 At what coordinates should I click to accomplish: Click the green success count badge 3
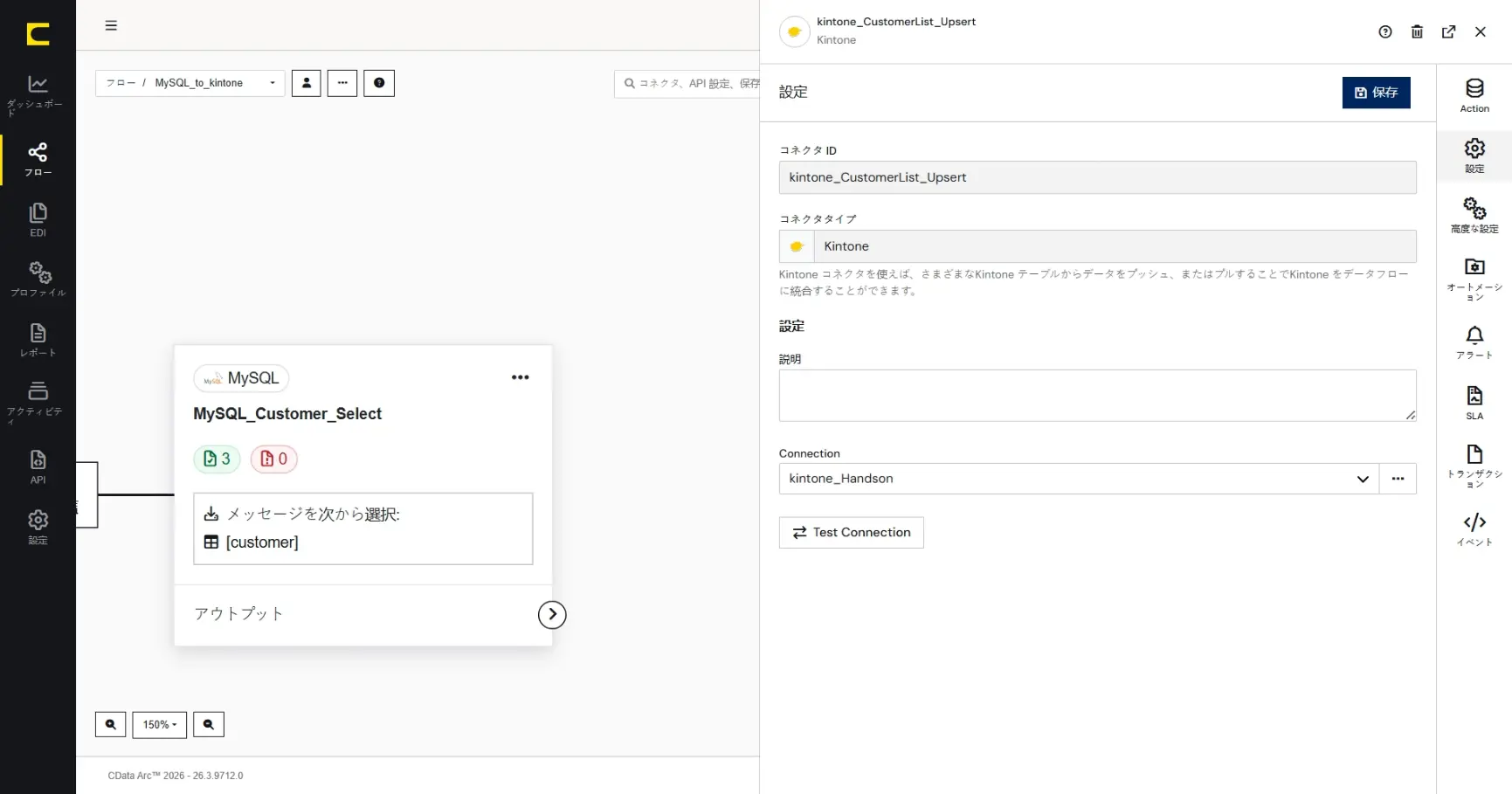coord(217,459)
